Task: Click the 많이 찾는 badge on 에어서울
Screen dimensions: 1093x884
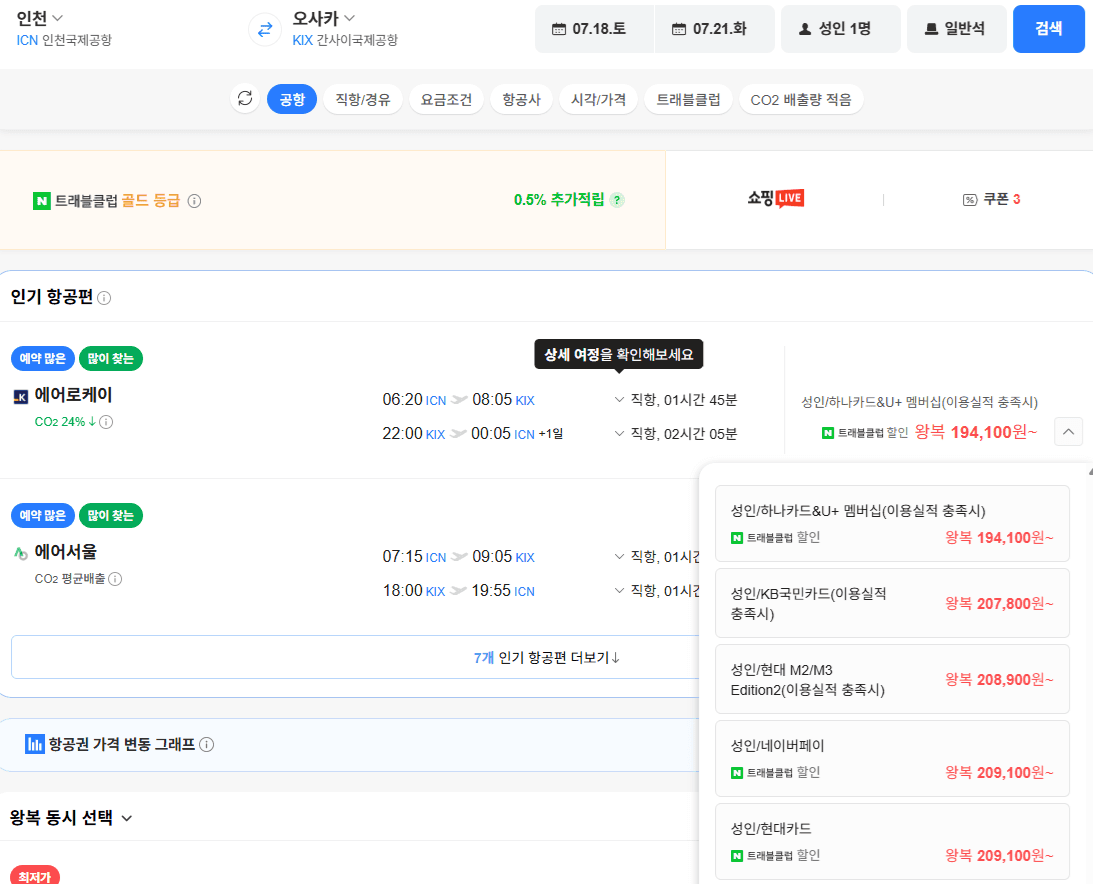Action: (111, 515)
